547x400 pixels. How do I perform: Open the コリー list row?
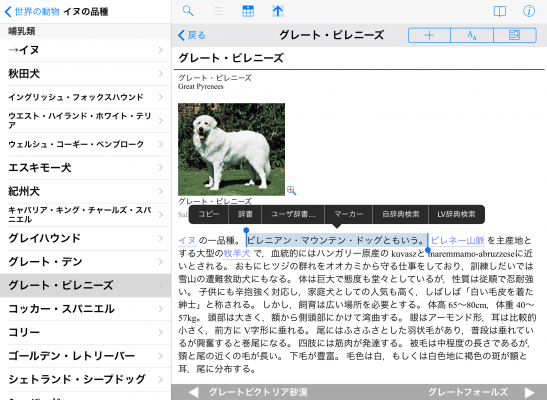coord(85,332)
